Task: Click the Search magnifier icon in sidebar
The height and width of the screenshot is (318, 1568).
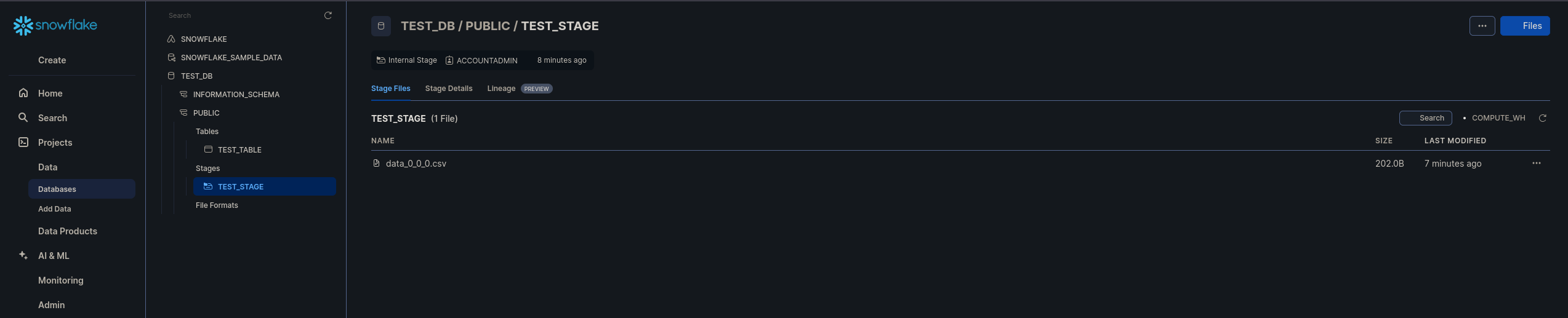Action: coord(23,117)
